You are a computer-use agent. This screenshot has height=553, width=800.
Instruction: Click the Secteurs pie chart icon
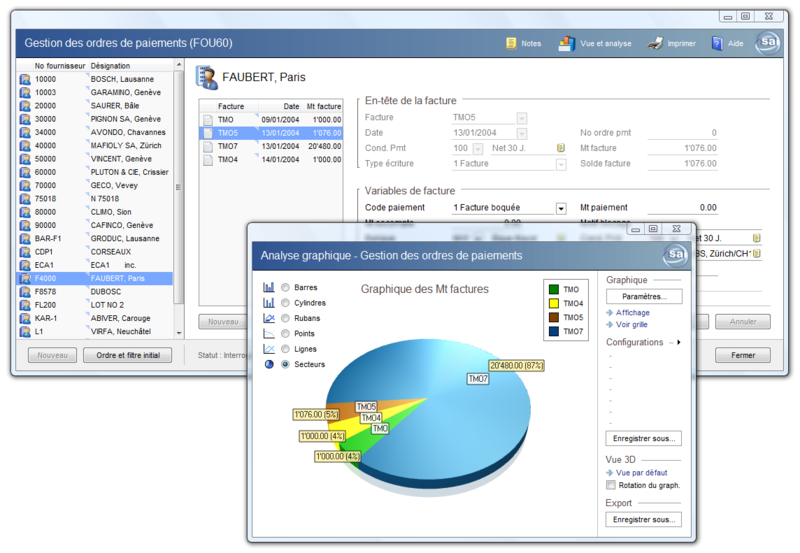[269, 365]
